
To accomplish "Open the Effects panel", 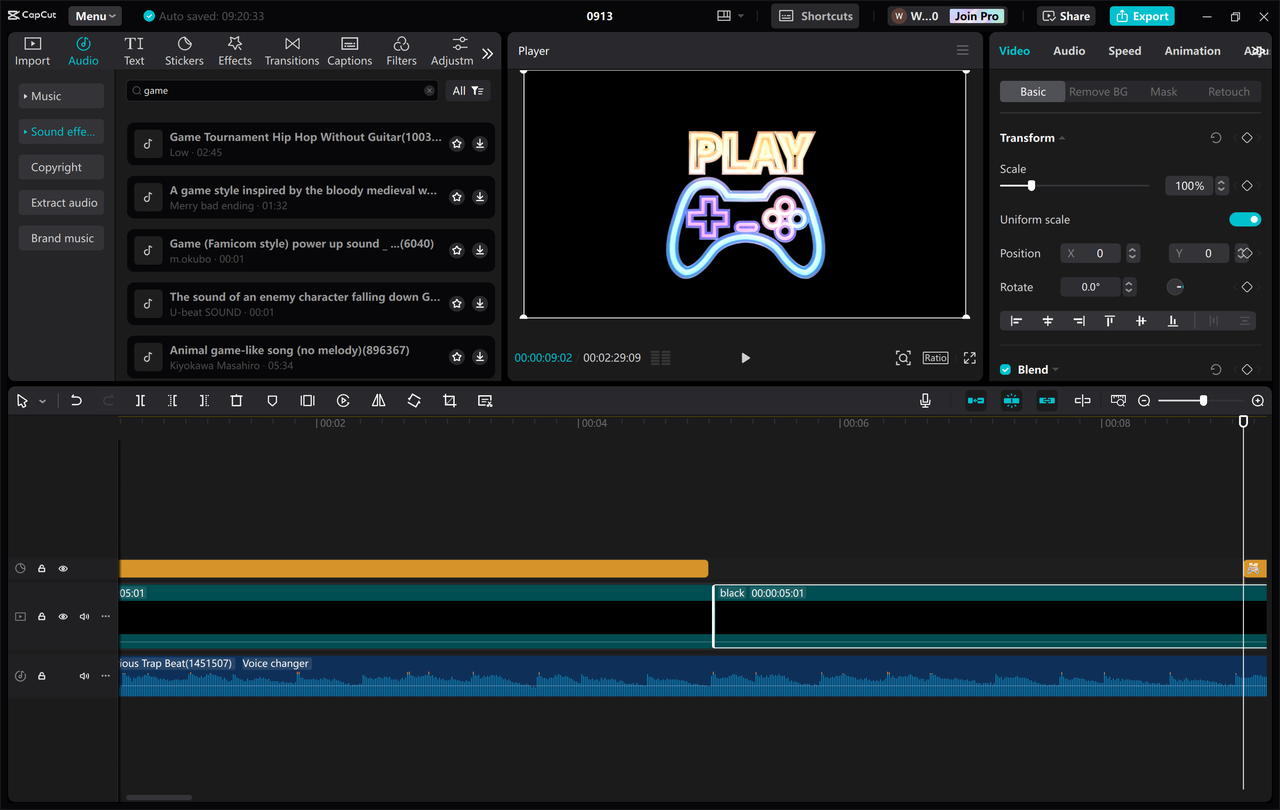I will coord(235,50).
